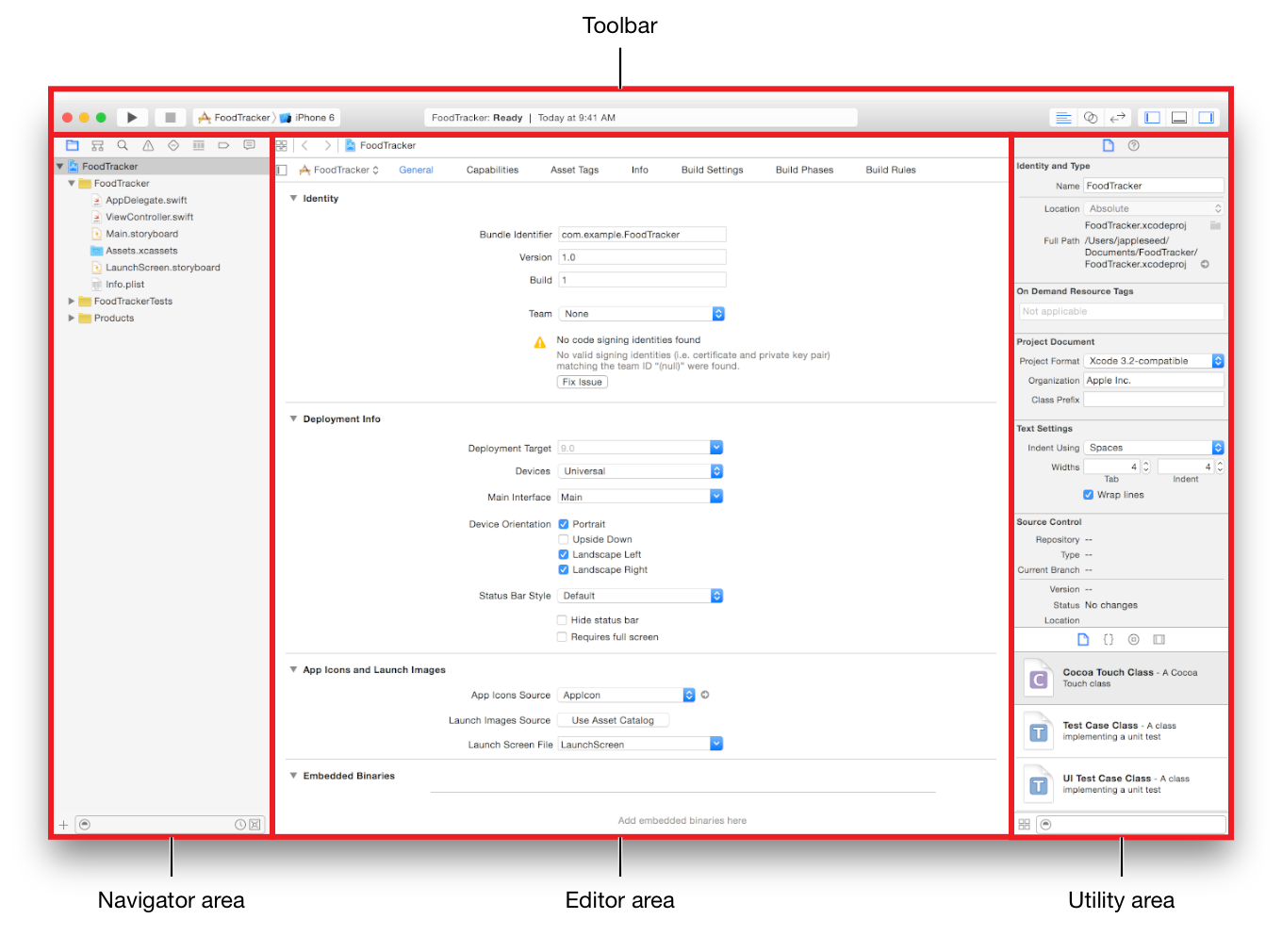Switch to the Standard editor

coord(1063,118)
